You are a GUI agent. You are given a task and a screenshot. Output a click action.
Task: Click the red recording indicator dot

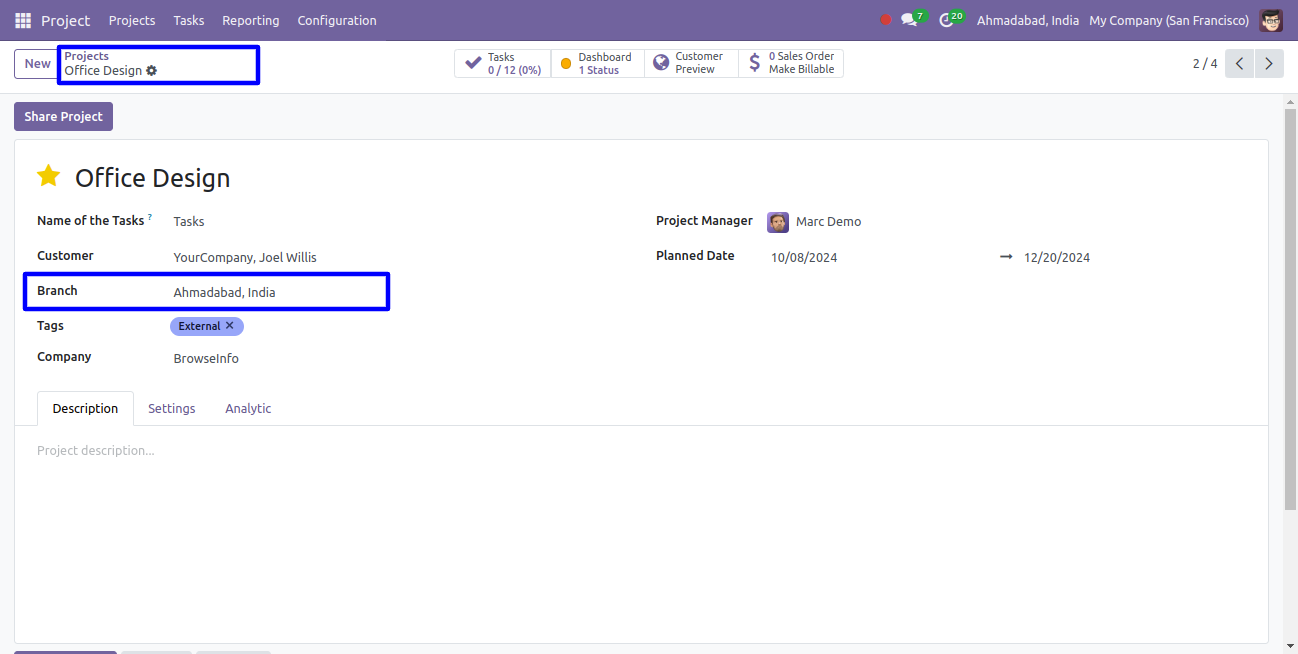click(x=885, y=20)
